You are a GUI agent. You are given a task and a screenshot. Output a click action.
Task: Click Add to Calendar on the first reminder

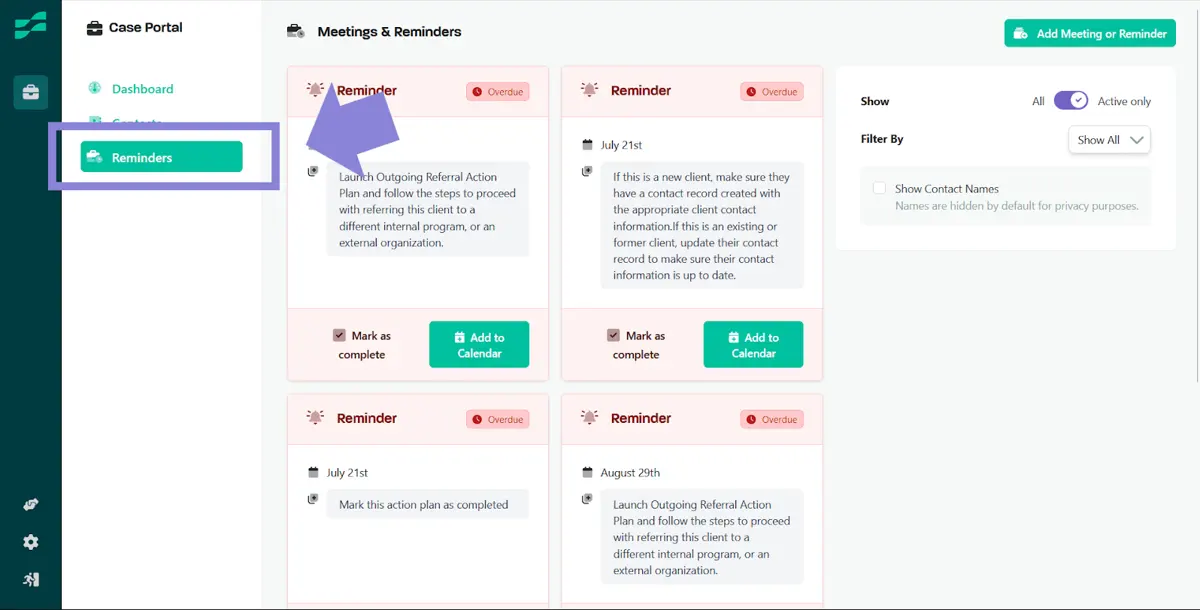479,345
